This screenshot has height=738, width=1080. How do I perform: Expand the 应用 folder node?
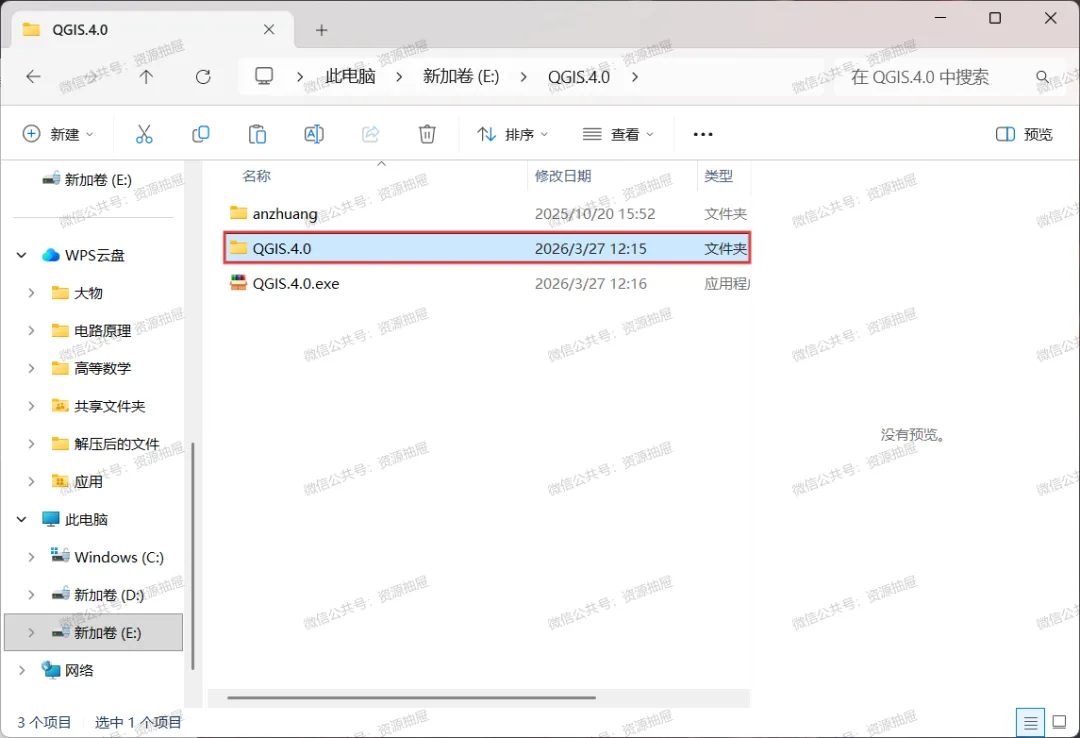(x=31, y=481)
